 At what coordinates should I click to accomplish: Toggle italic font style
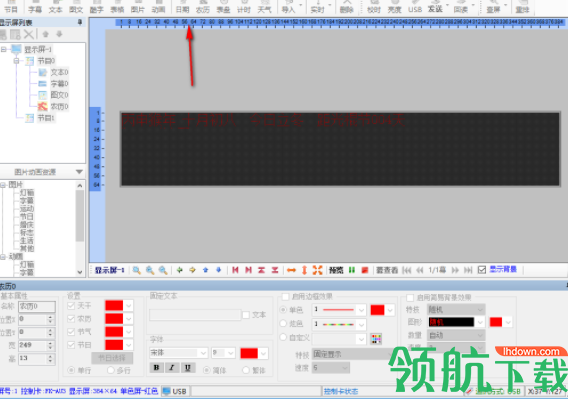pos(172,367)
